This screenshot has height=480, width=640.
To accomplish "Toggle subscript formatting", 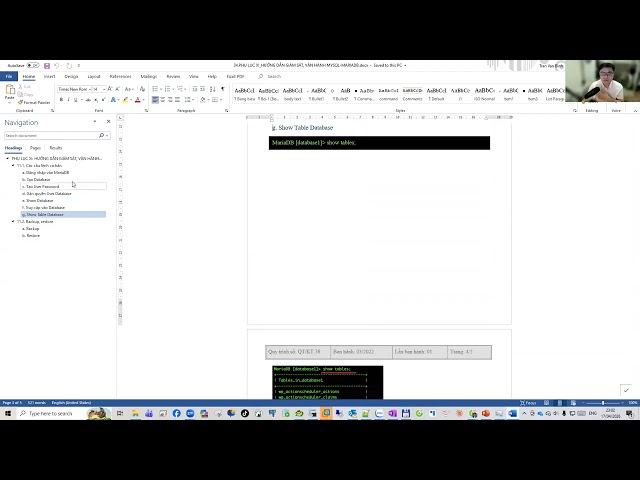I will (96, 100).
